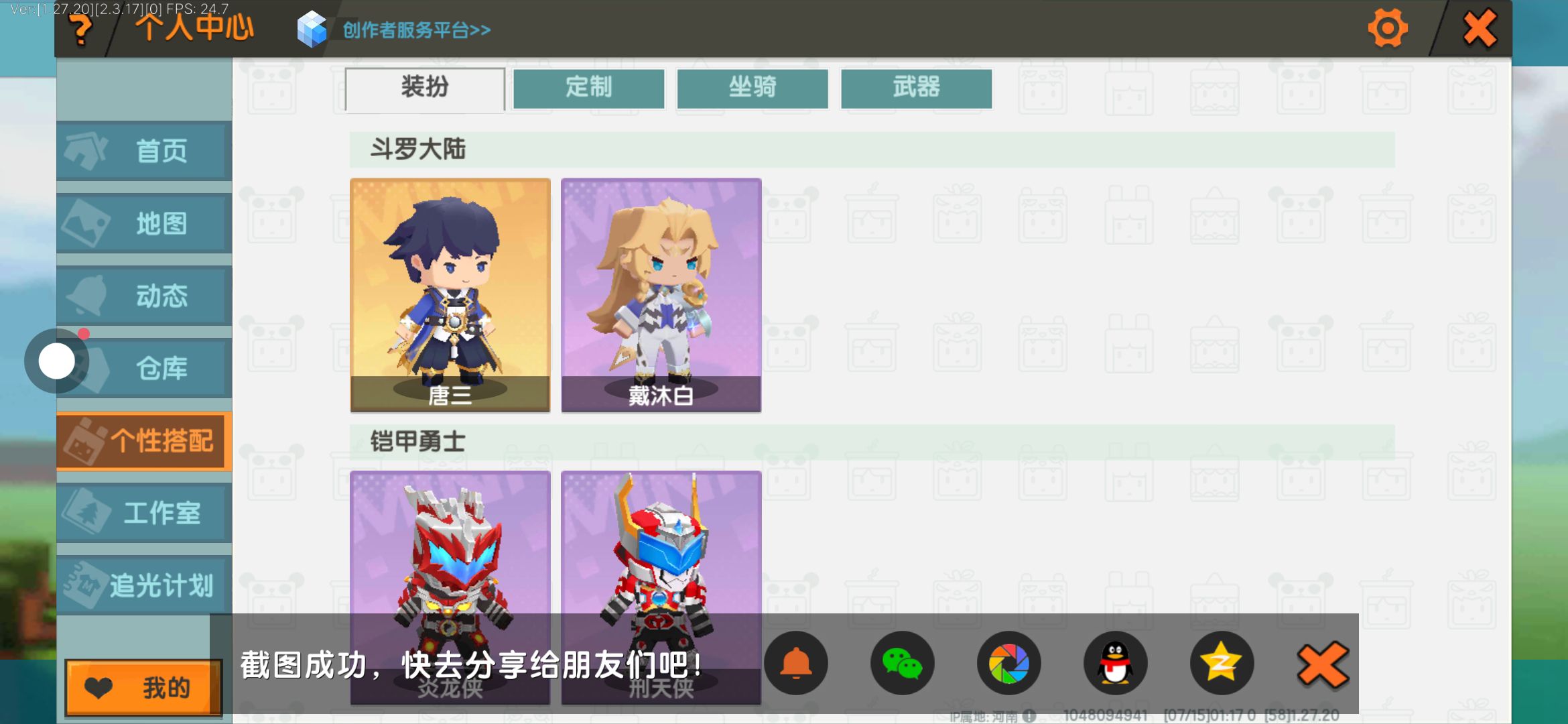Viewport: 1568px width, 724px height.
Task: Switch to the 坐骑 tab
Action: point(753,88)
